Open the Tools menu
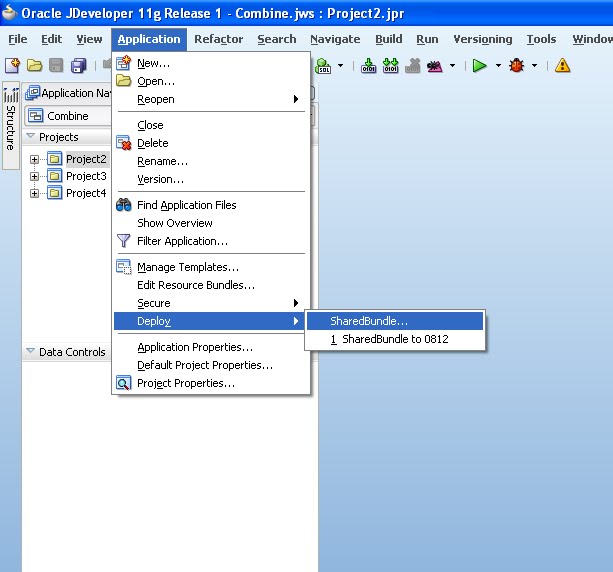Screen dimensions: 613x572 coord(541,39)
